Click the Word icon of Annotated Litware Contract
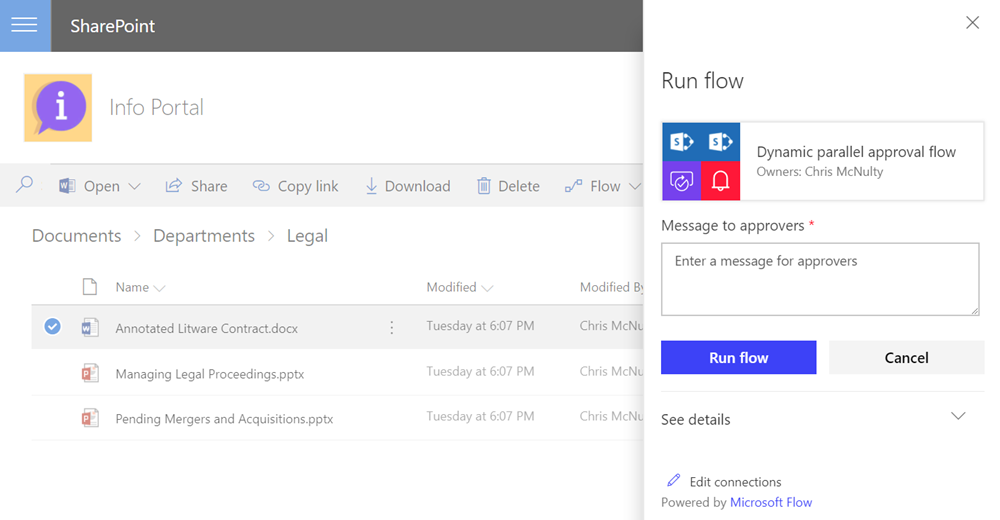The height and width of the screenshot is (520, 1000). point(90,327)
